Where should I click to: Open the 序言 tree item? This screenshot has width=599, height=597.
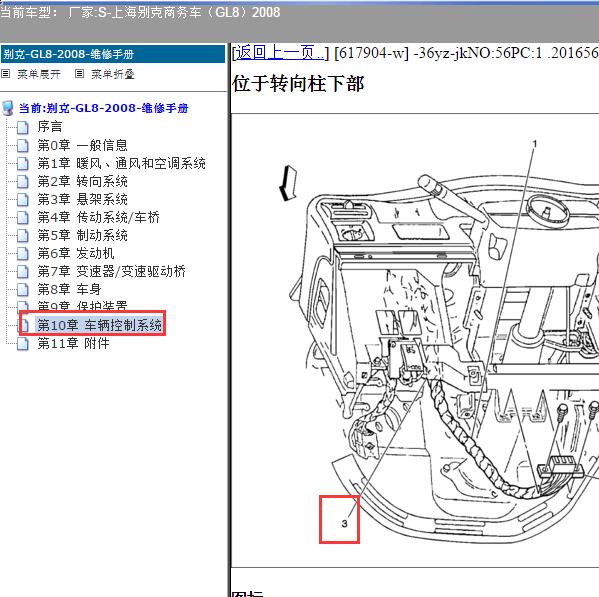pyautogui.click(x=50, y=127)
